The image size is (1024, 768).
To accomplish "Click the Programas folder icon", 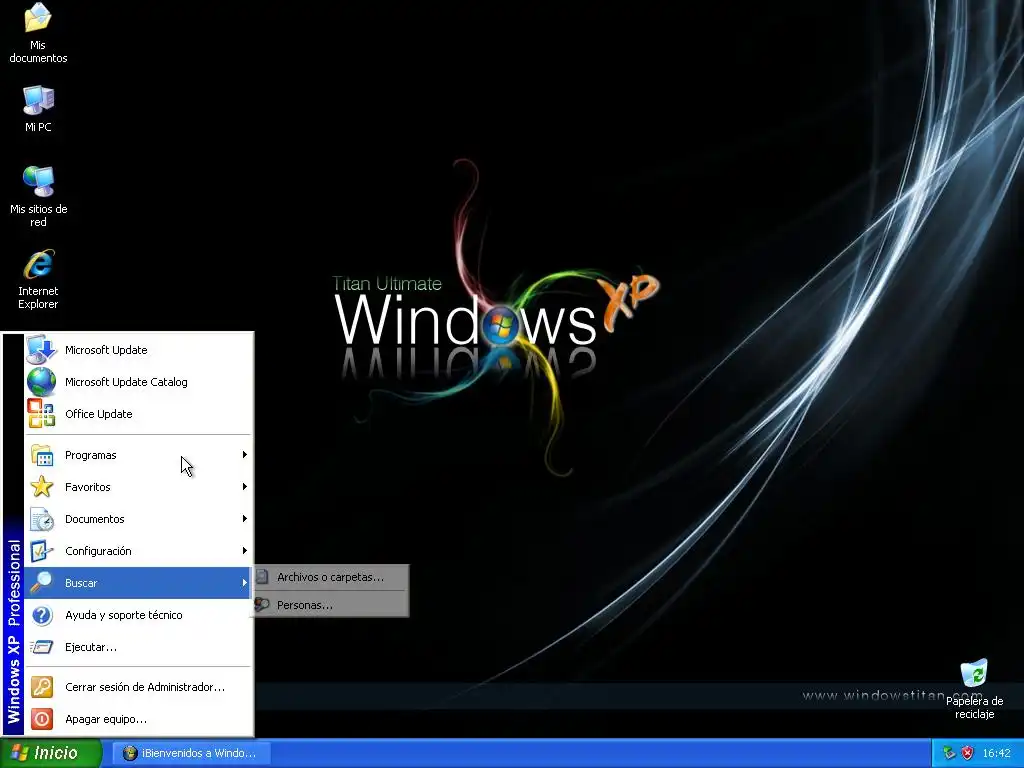I will coord(42,455).
